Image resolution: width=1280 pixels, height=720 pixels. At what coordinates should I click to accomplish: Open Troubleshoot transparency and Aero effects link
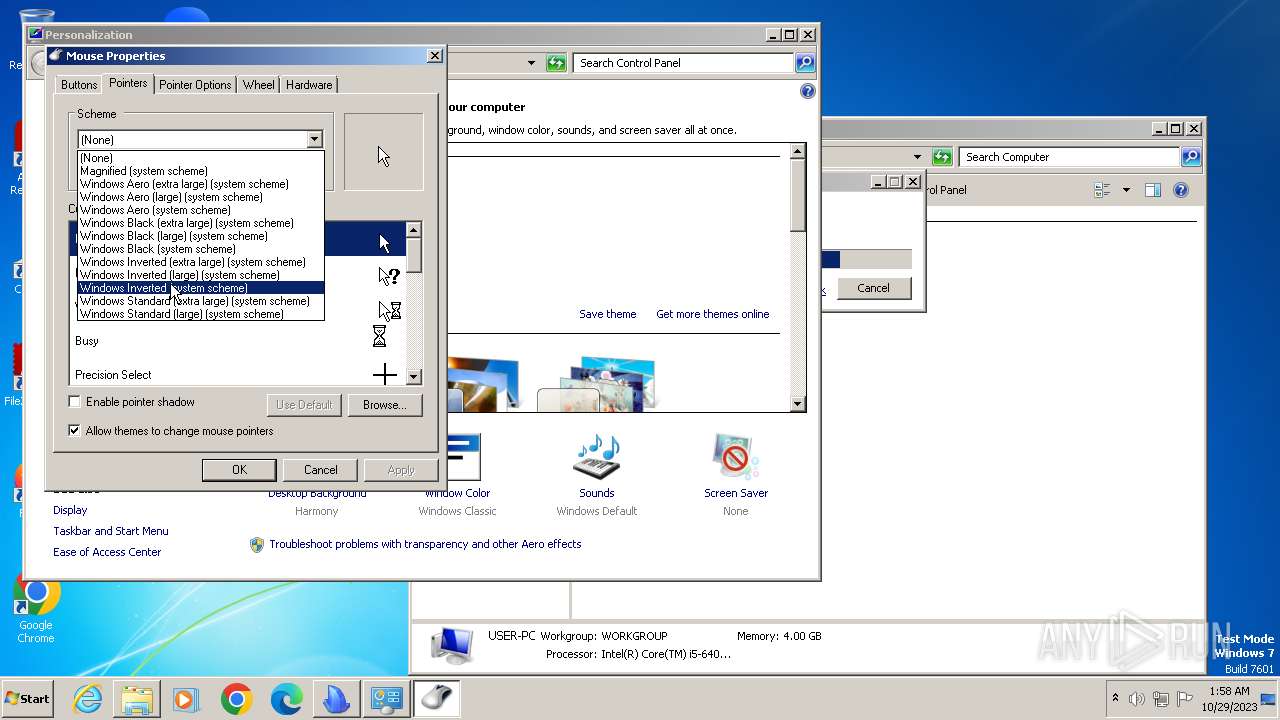[425, 544]
